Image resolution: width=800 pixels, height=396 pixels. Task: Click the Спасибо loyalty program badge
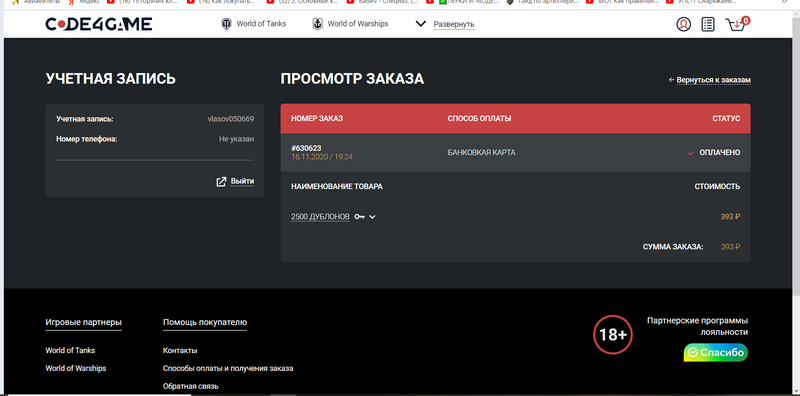point(716,353)
